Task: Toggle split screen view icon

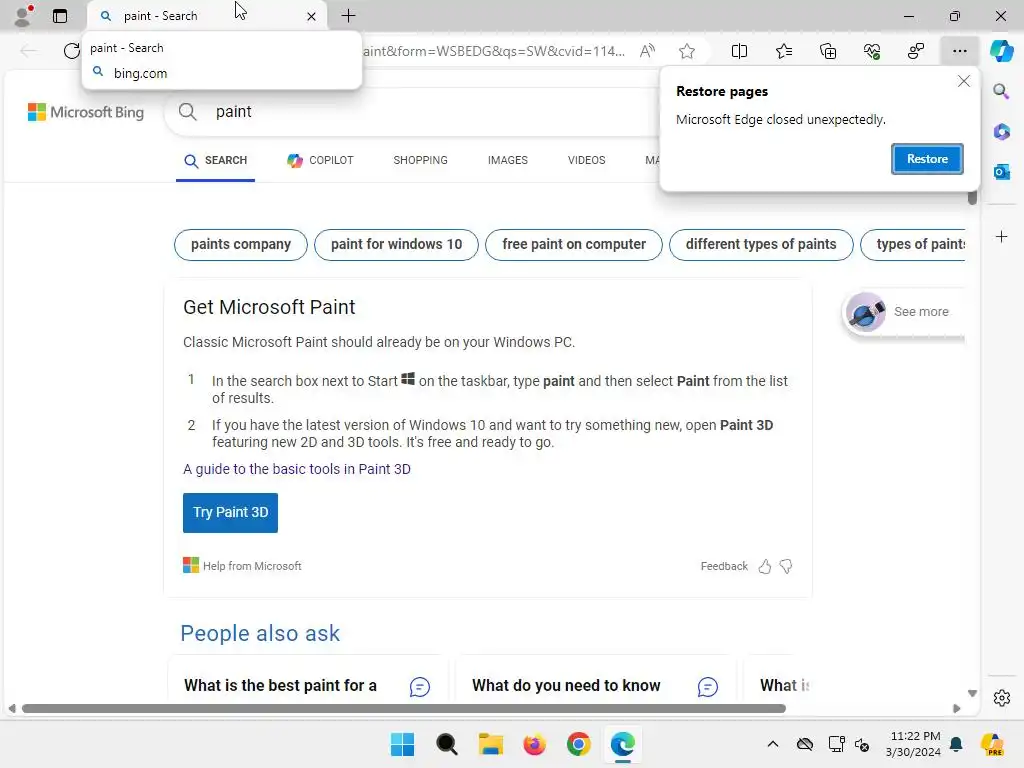Action: pos(739,51)
